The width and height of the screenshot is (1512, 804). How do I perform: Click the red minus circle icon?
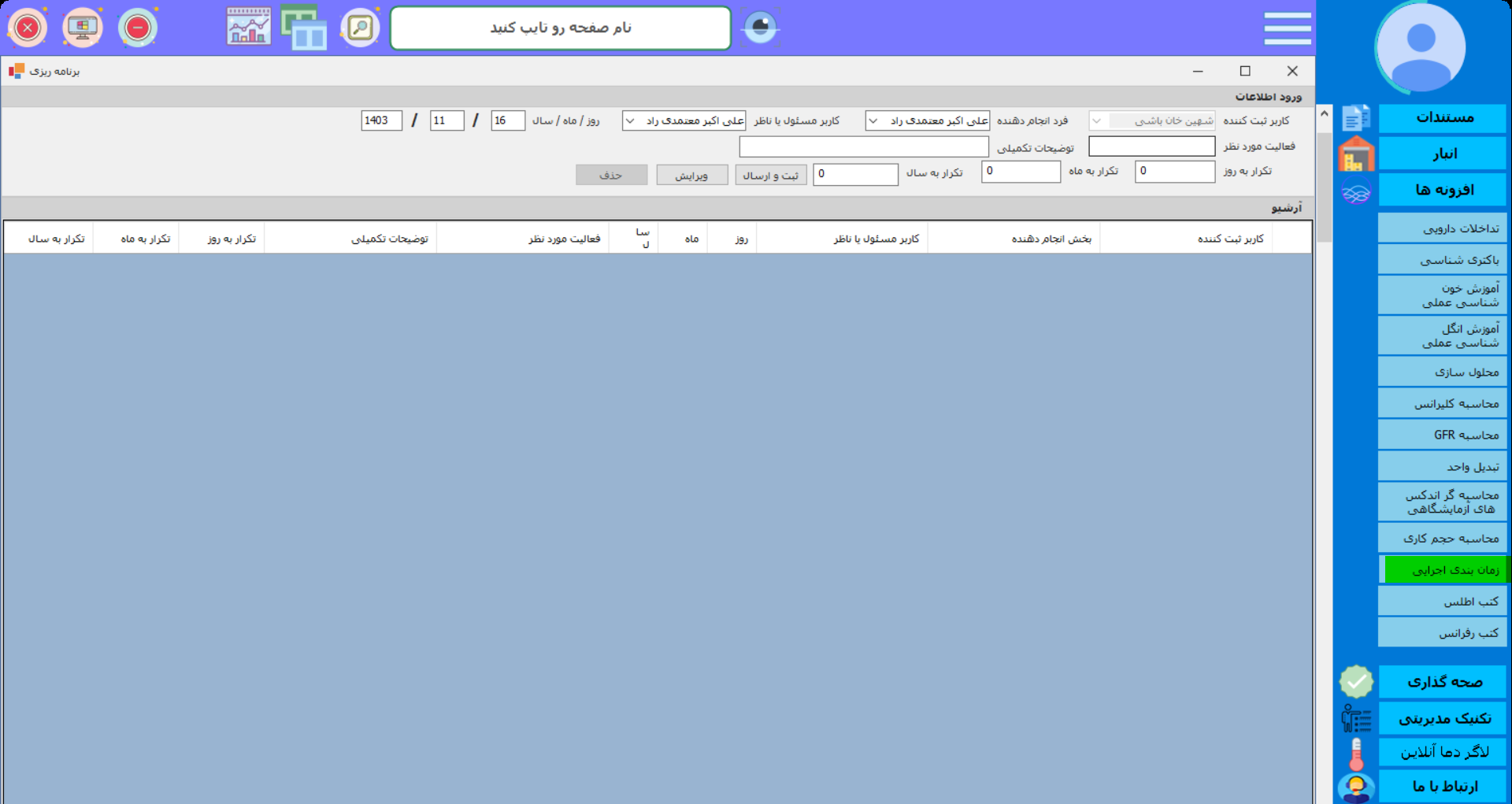(138, 28)
